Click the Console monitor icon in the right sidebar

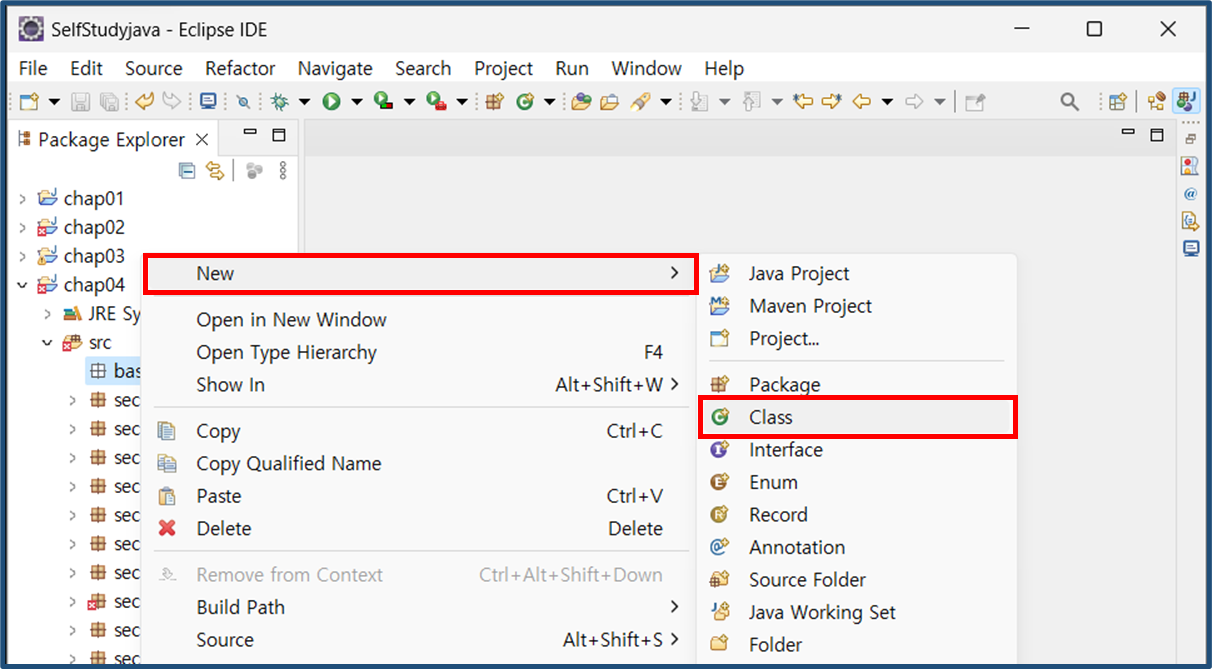[1190, 248]
